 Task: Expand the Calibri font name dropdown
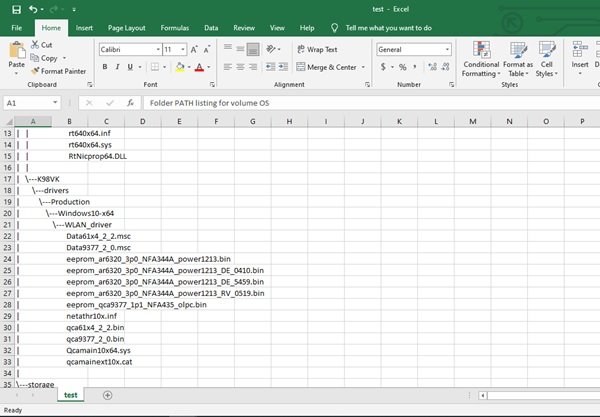click(158, 49)
